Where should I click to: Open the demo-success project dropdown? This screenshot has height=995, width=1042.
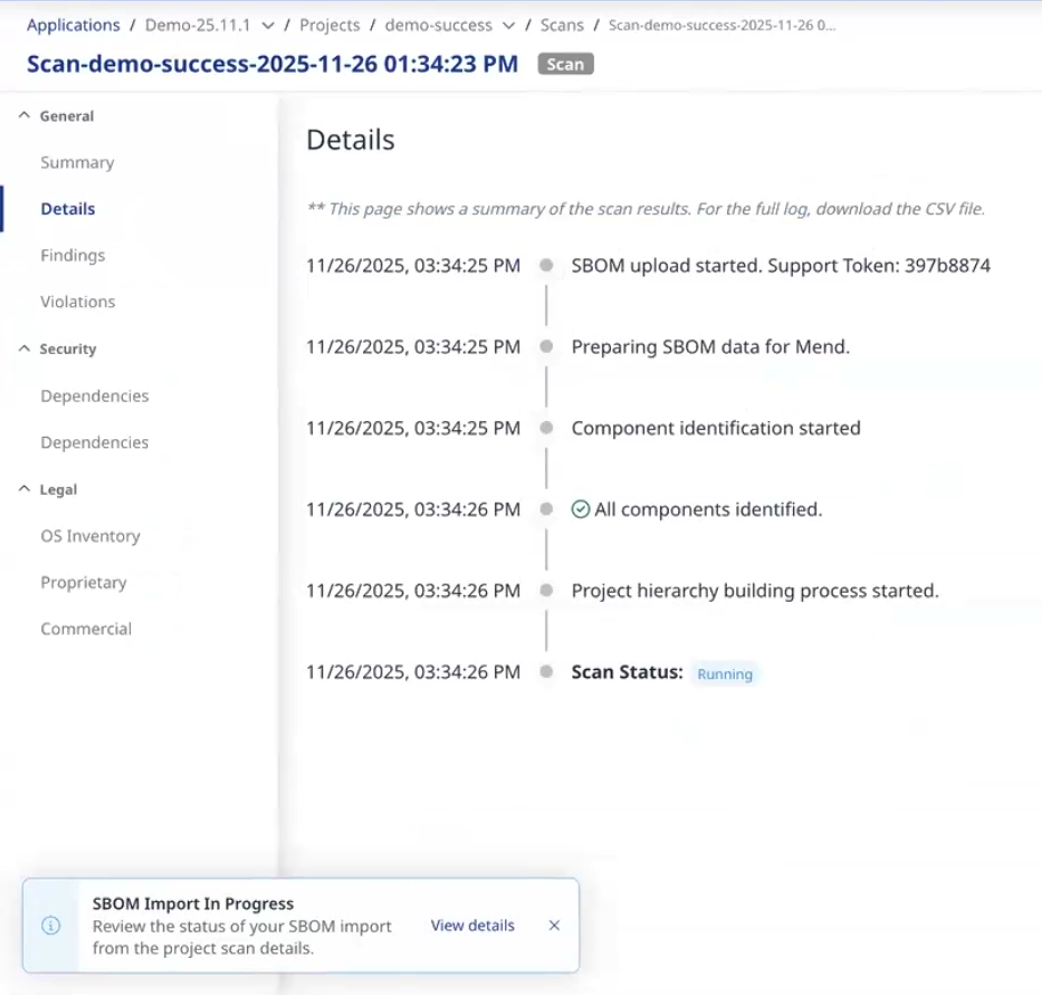(508, 26)
